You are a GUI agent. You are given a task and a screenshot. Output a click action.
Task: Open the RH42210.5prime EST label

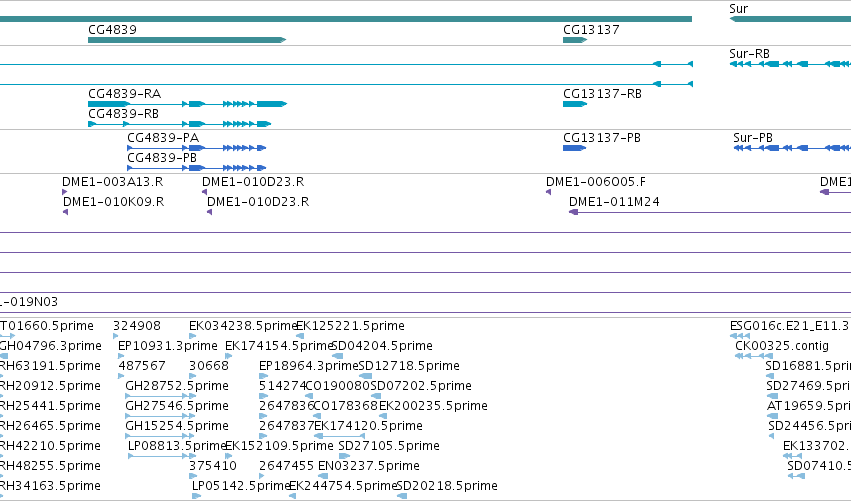coord(50,446)
